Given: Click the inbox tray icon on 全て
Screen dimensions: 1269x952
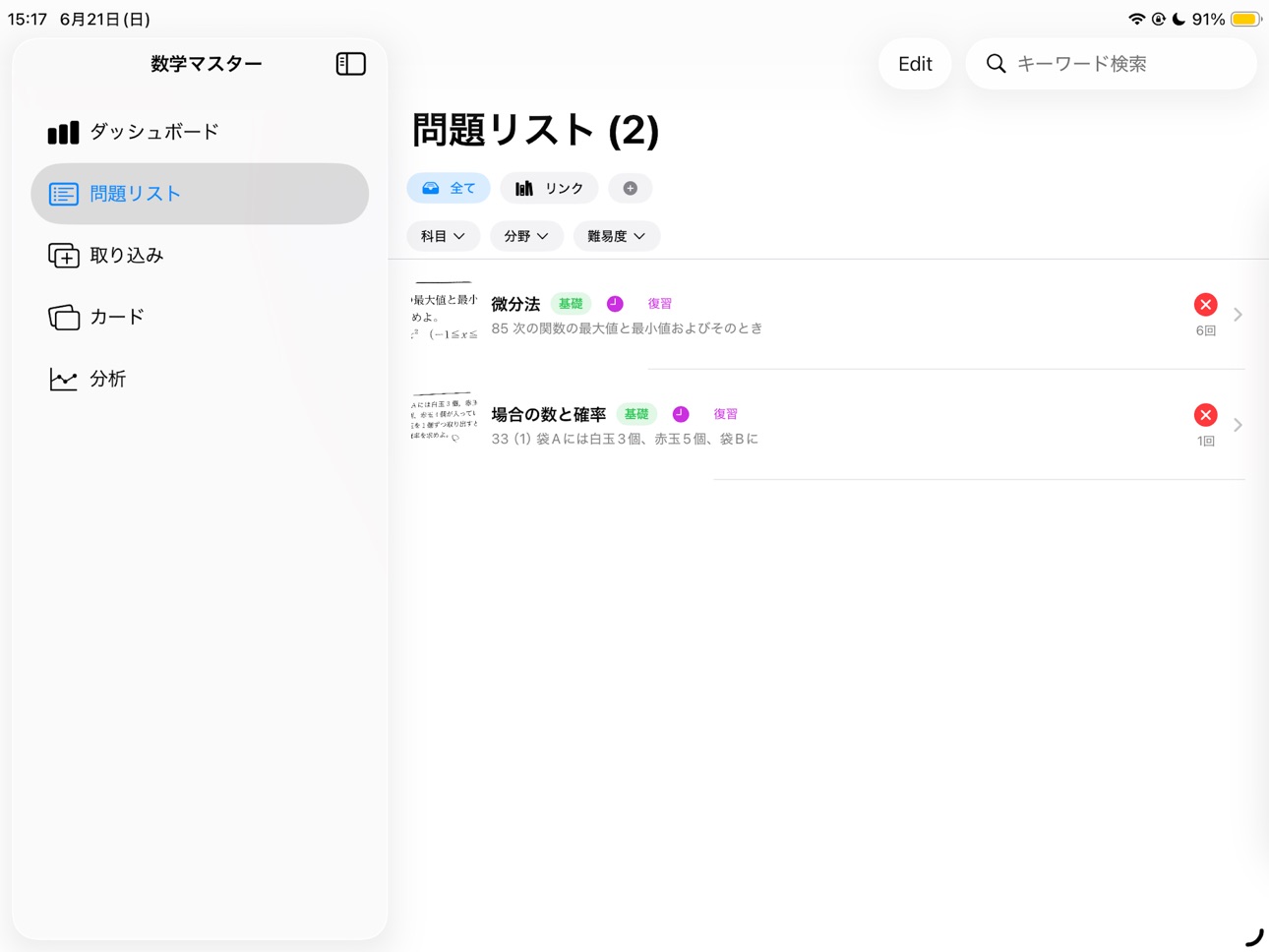Looking at the screenshot, I should tap(431, 188).
